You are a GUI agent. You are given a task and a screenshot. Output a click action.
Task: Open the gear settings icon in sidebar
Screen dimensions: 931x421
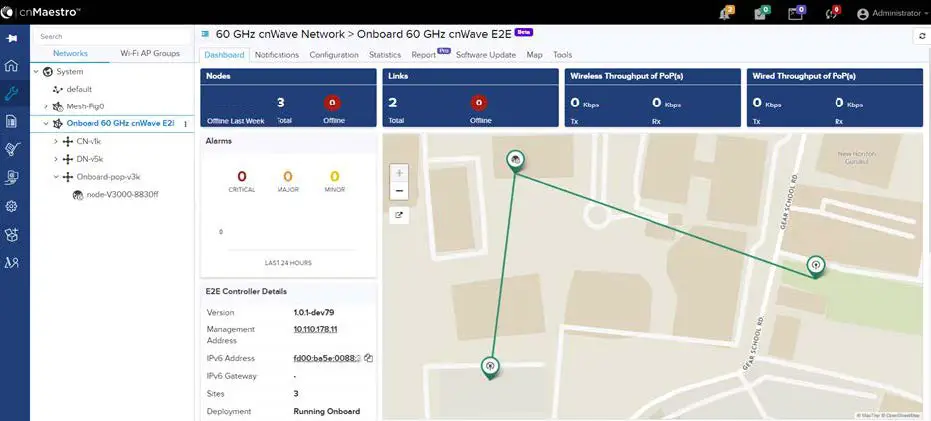coord(11,206)
